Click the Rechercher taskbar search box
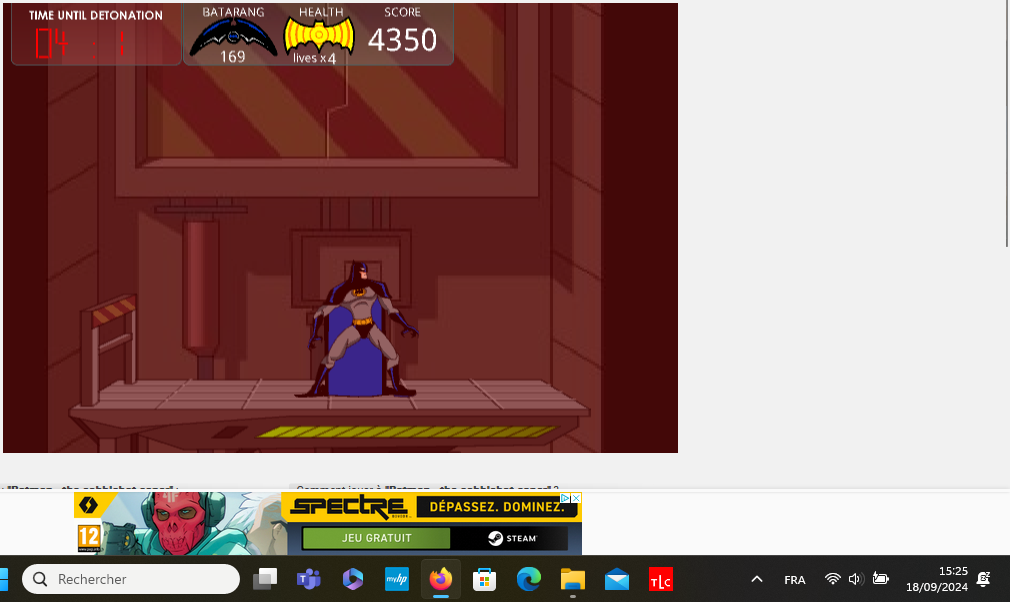Screen dimensions: 1010x602 pos(131,579)
